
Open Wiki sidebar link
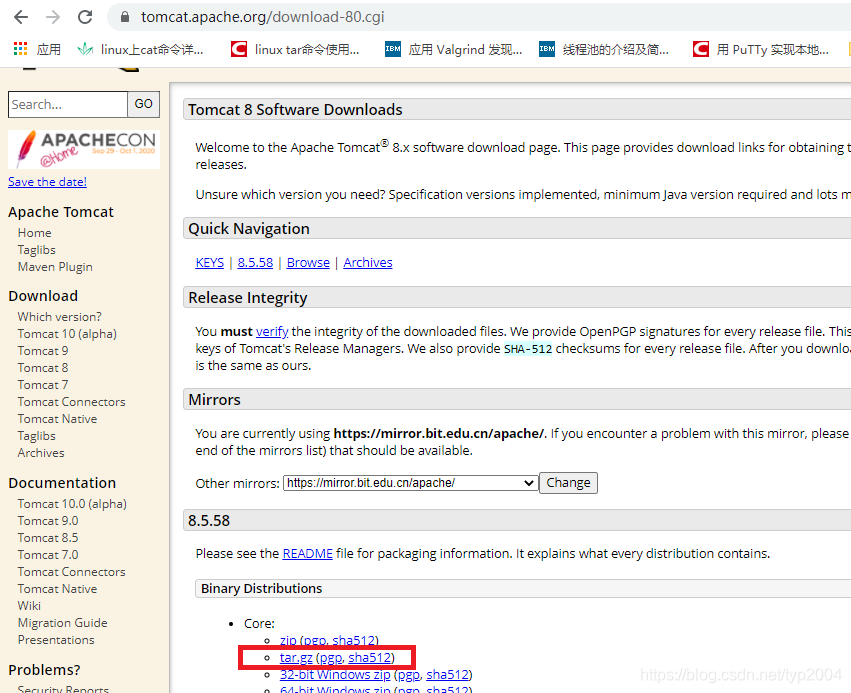coord(29,606)
